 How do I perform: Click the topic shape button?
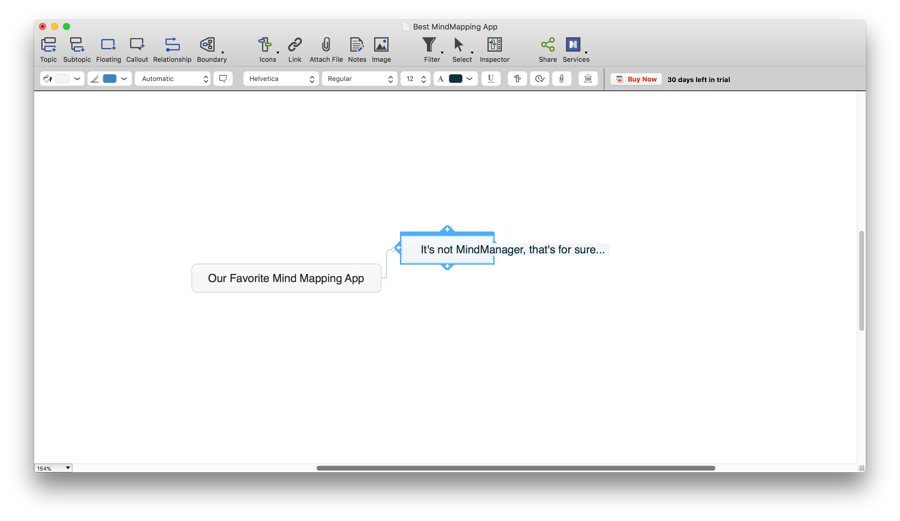point(223,79)
